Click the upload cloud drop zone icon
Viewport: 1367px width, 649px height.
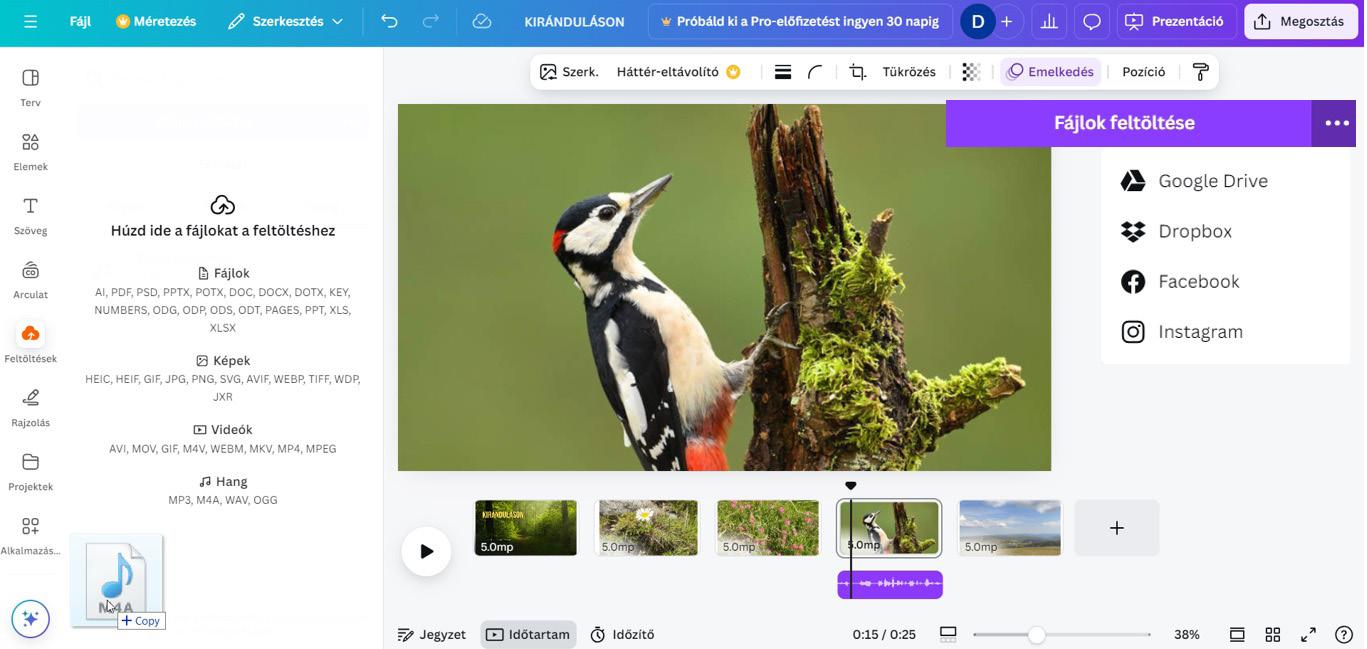[x=223, y=205]
